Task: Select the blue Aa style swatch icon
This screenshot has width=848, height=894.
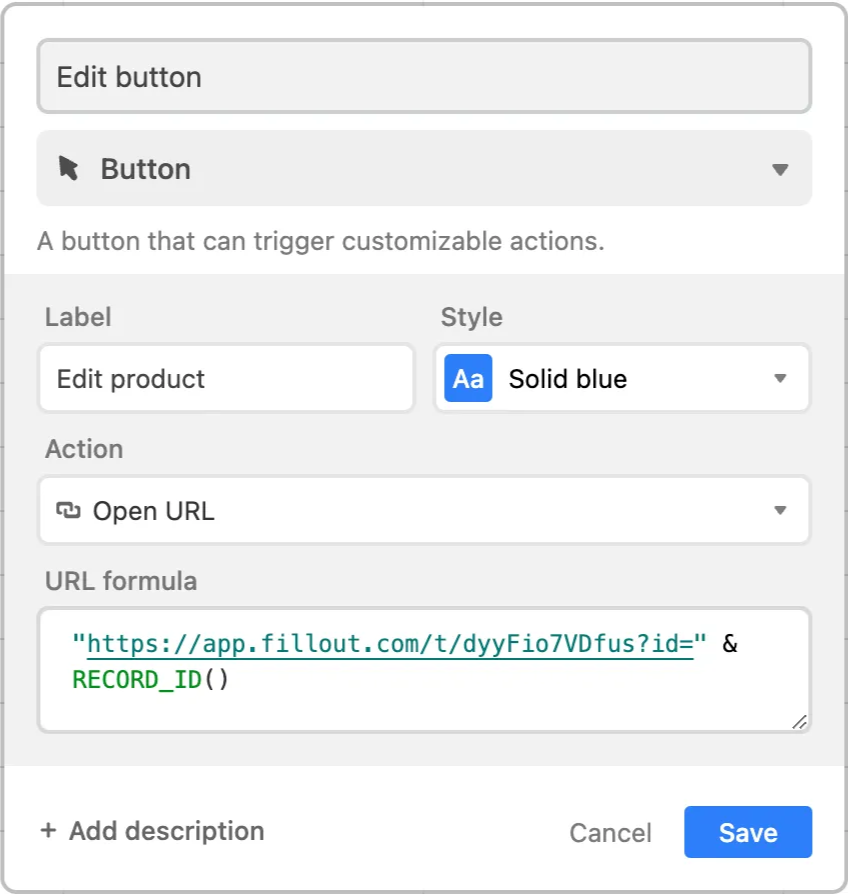Action: coord(467,378)
